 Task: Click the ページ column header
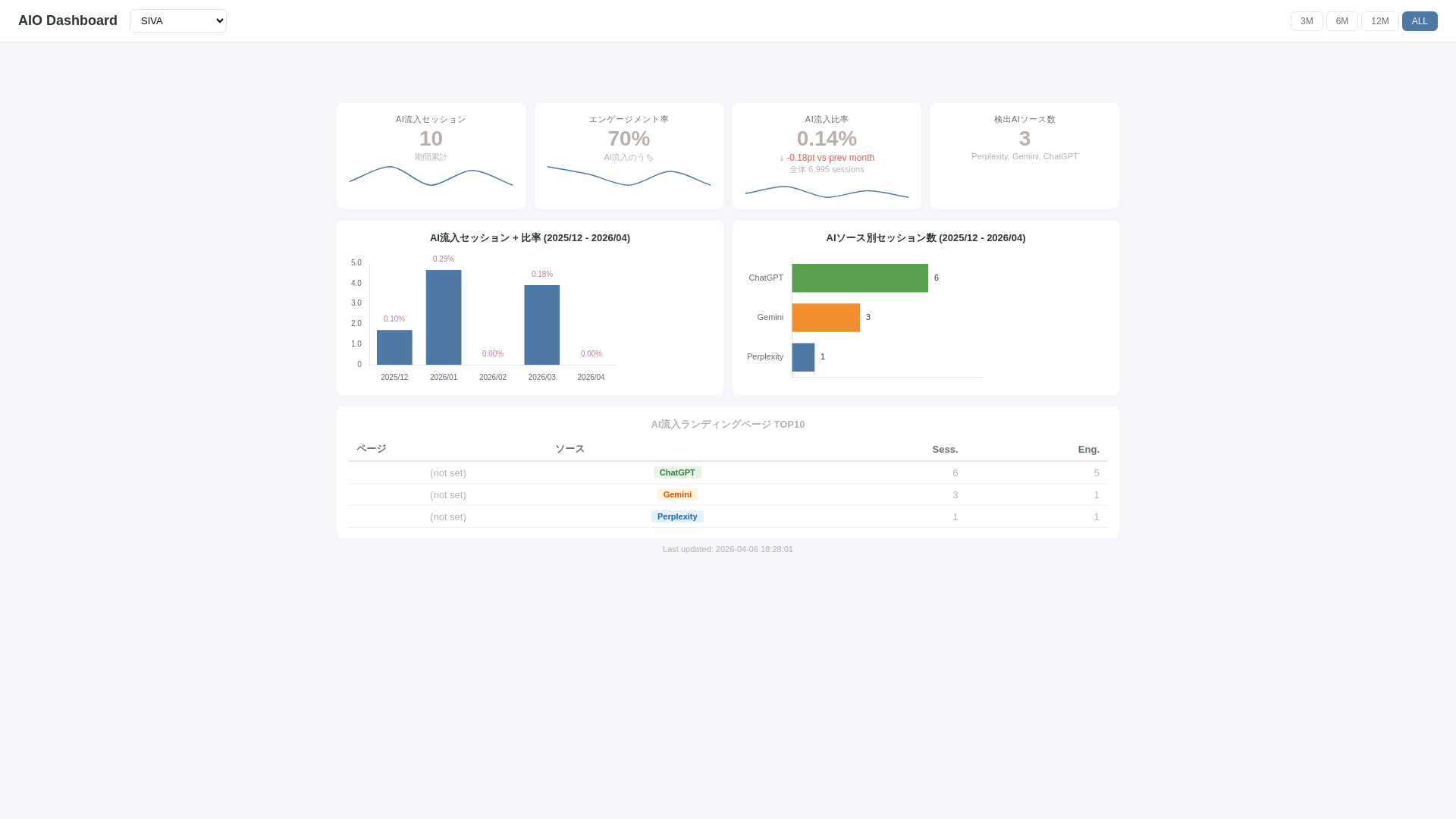pyautogui.click(x=372, y=449)
